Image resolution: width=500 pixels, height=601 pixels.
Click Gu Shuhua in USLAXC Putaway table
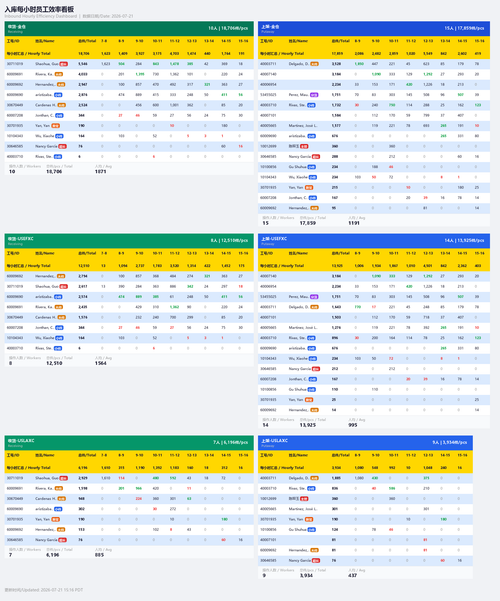298,530
